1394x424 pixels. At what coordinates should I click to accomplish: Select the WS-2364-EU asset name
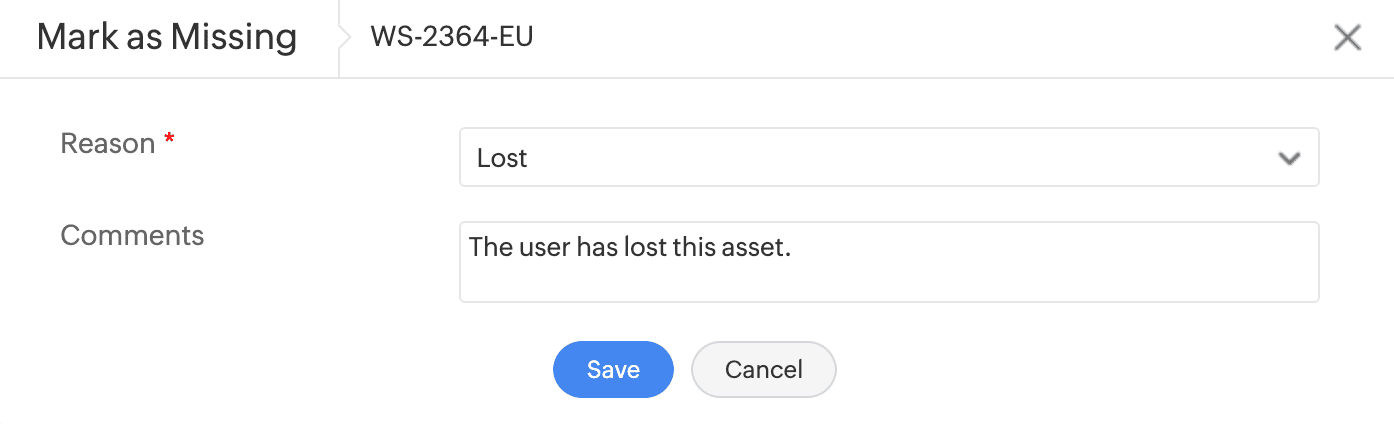(x=451, y=38)
